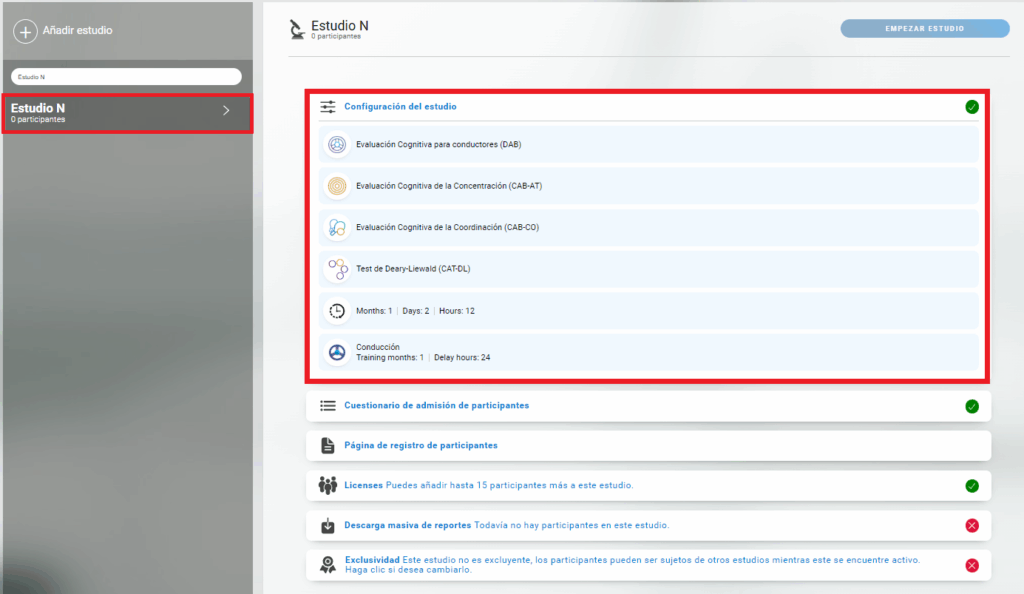Open Página de registro de participantes section

[x=420, y=446]
